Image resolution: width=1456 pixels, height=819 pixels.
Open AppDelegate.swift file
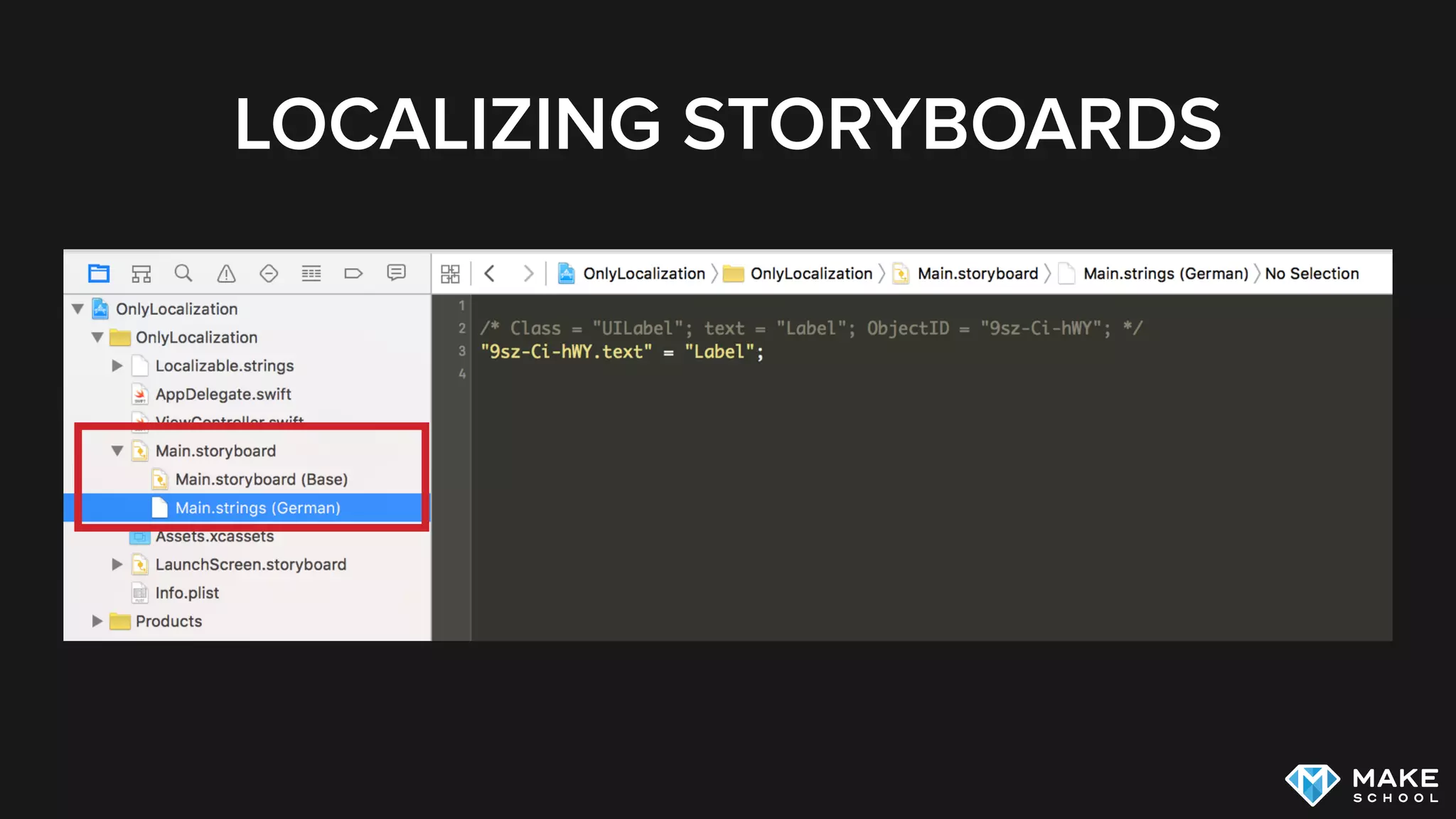click(247, 394)
